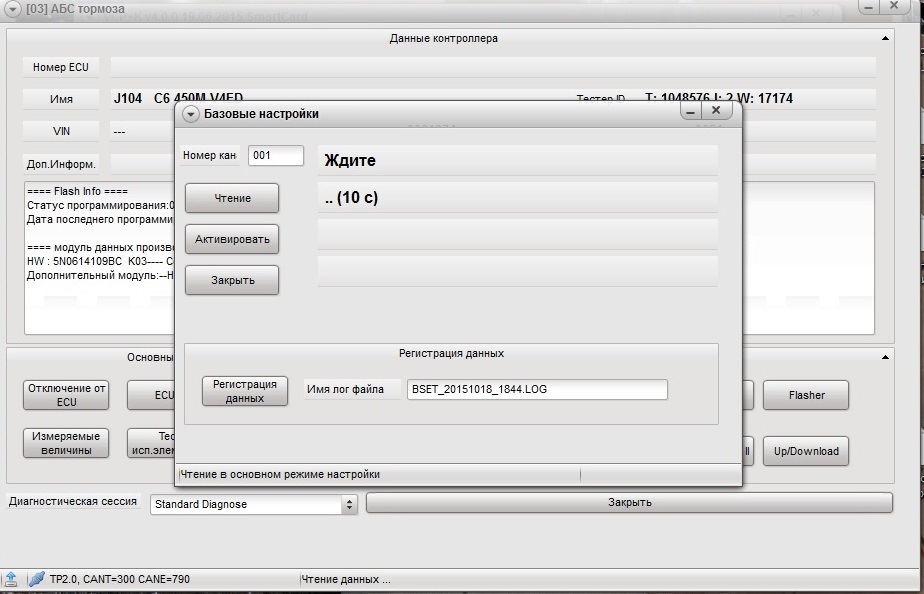The image size is (924, 594).
Task: Click the Чтение данных ... status text
Action: 346,579
